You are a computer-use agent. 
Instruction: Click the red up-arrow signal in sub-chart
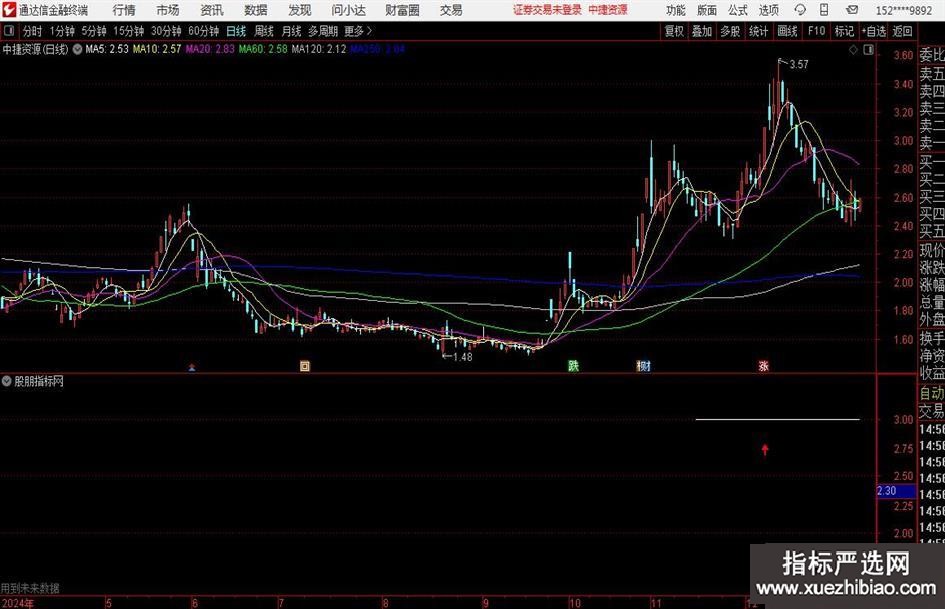pyautogui.click(x=765, y=449)
